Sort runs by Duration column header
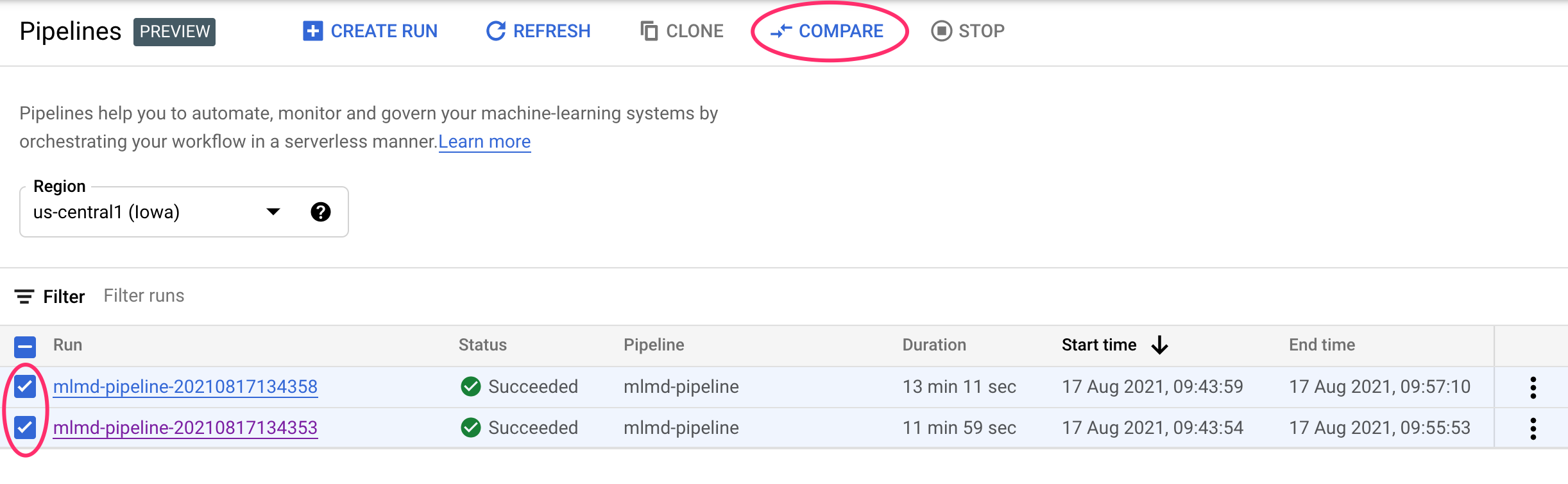The image size is (1568, 484). 933,345
